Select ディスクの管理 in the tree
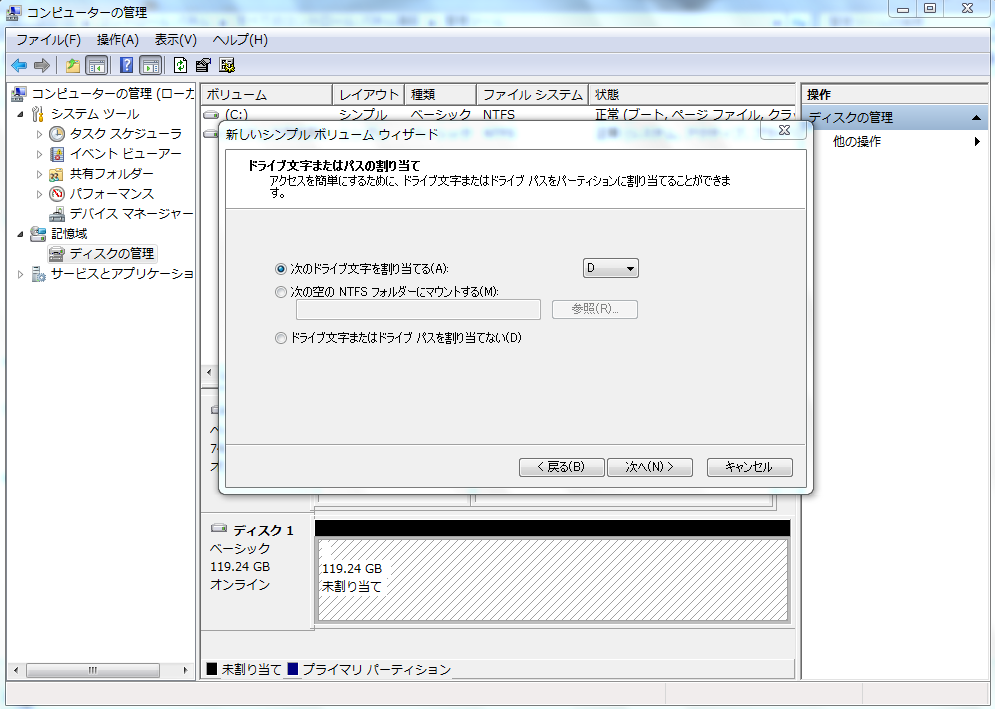This screenshot has height=709, width=995. (x=112, y=254)
